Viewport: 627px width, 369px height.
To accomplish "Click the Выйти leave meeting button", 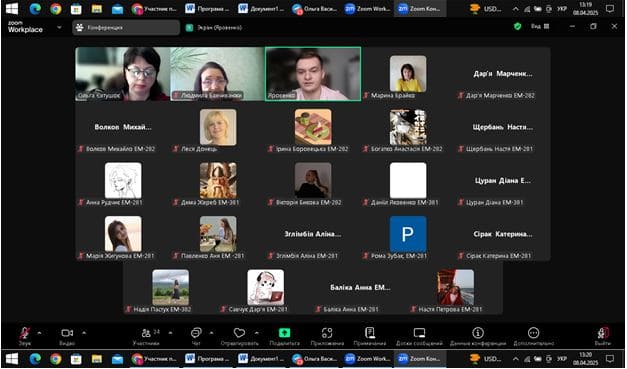I will (603, 335).
